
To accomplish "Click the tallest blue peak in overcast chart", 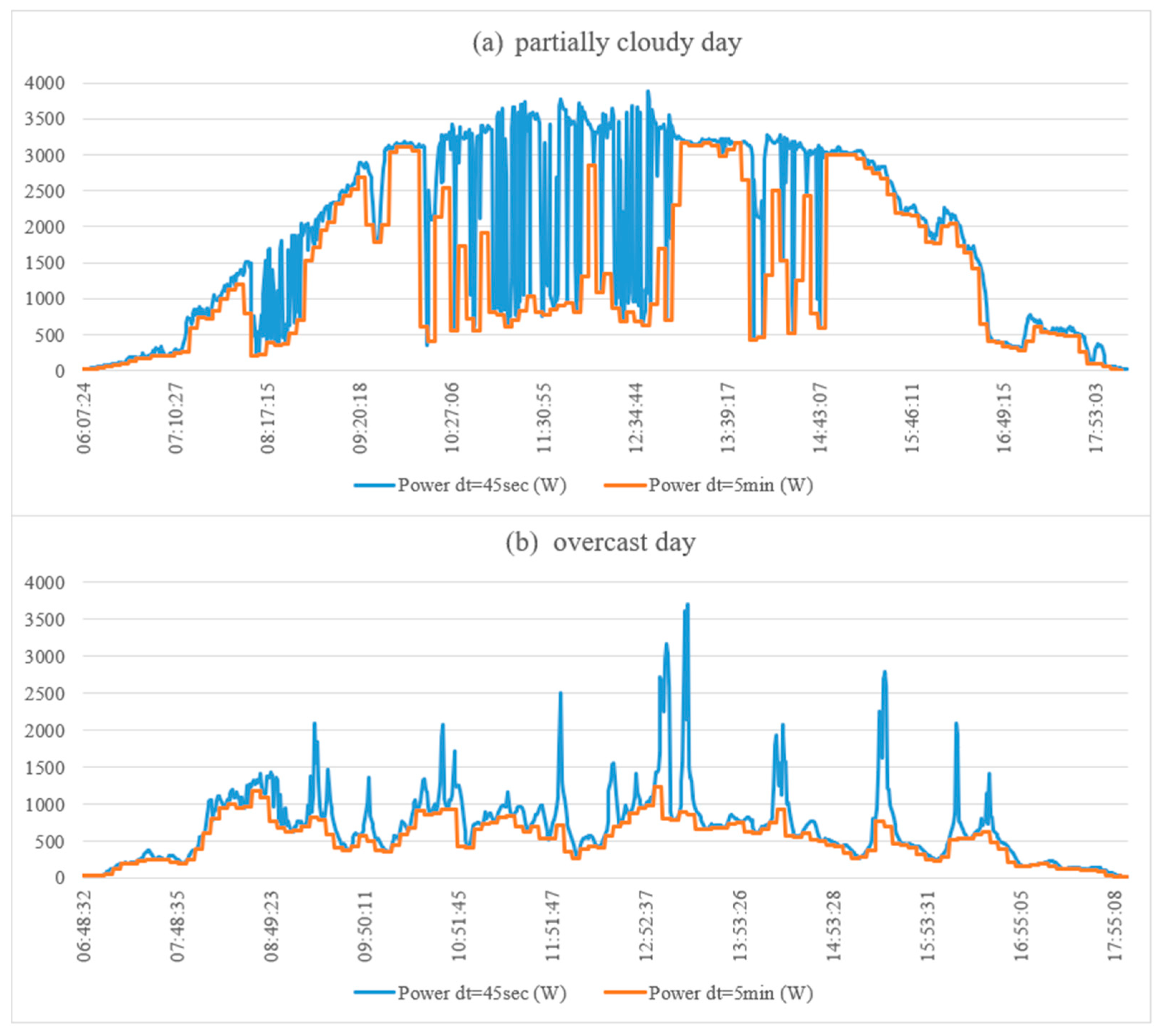I will (688, 605).
